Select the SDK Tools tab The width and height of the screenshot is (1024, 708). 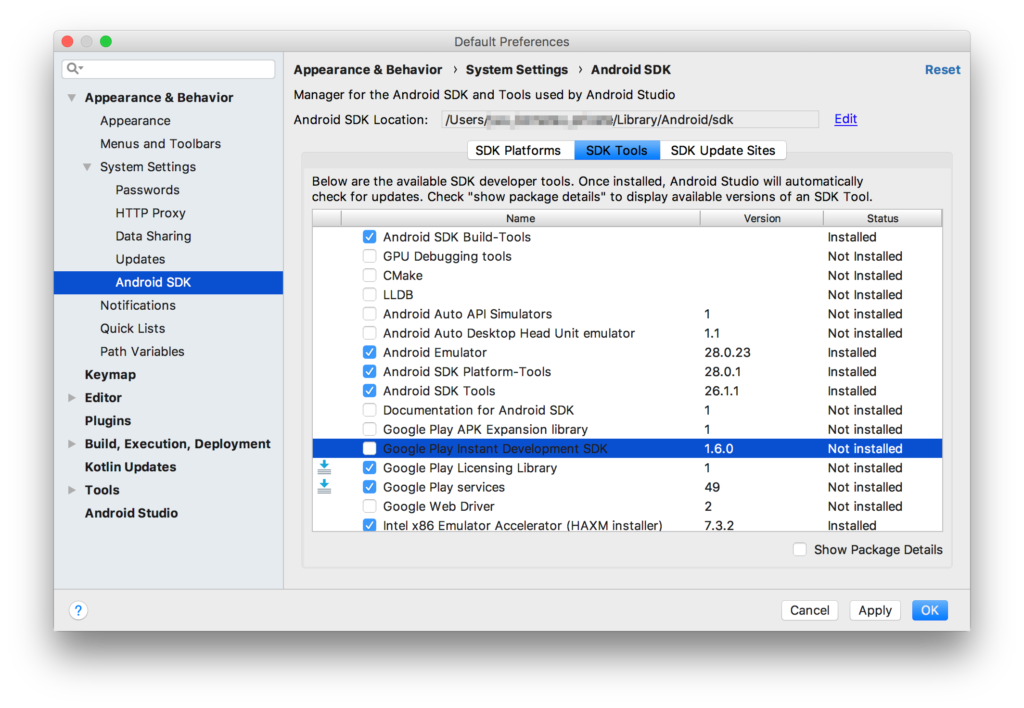pos(616,150)
